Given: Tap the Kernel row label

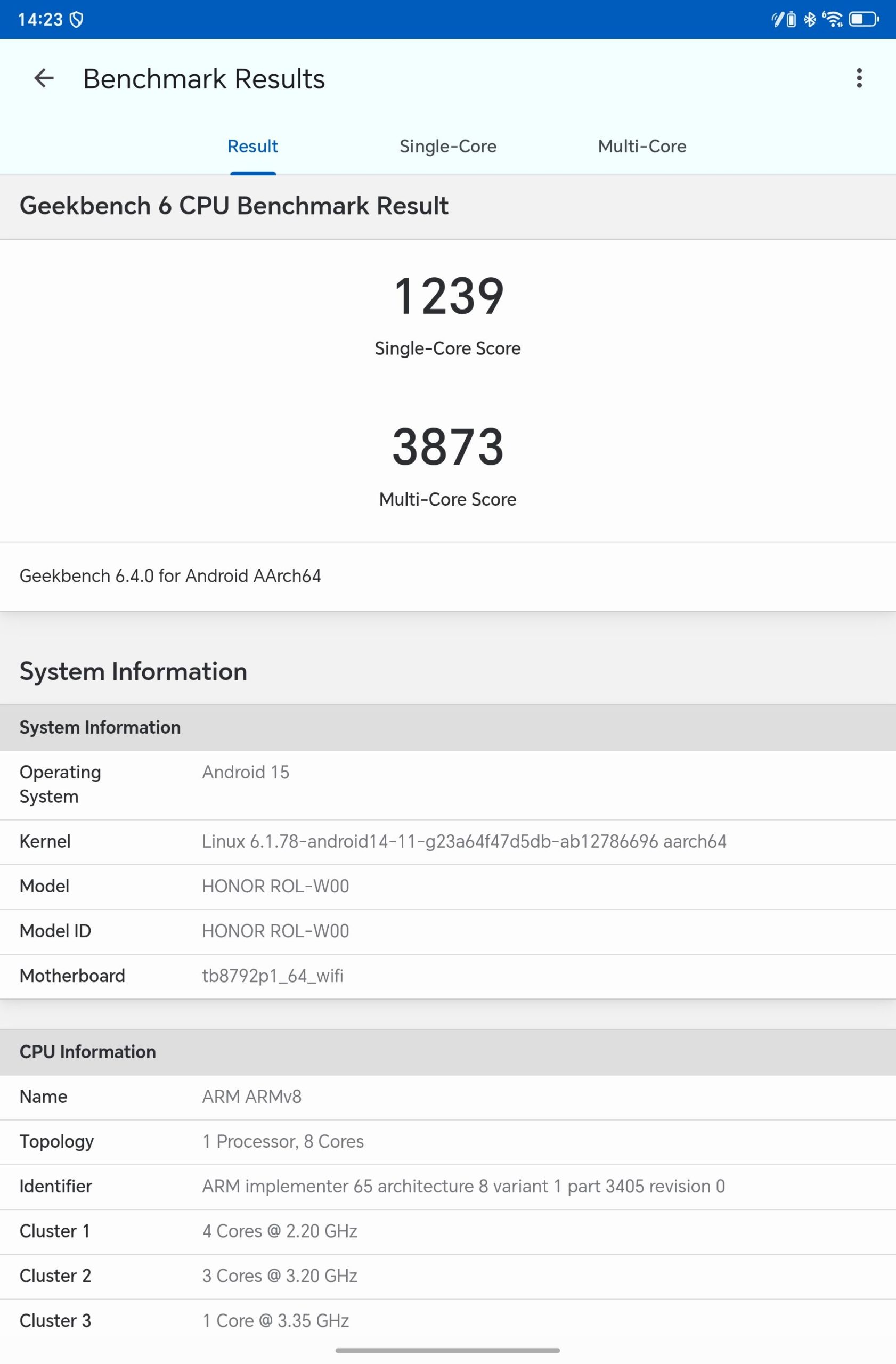Looking at the screenshot, I should coord(45,842).
